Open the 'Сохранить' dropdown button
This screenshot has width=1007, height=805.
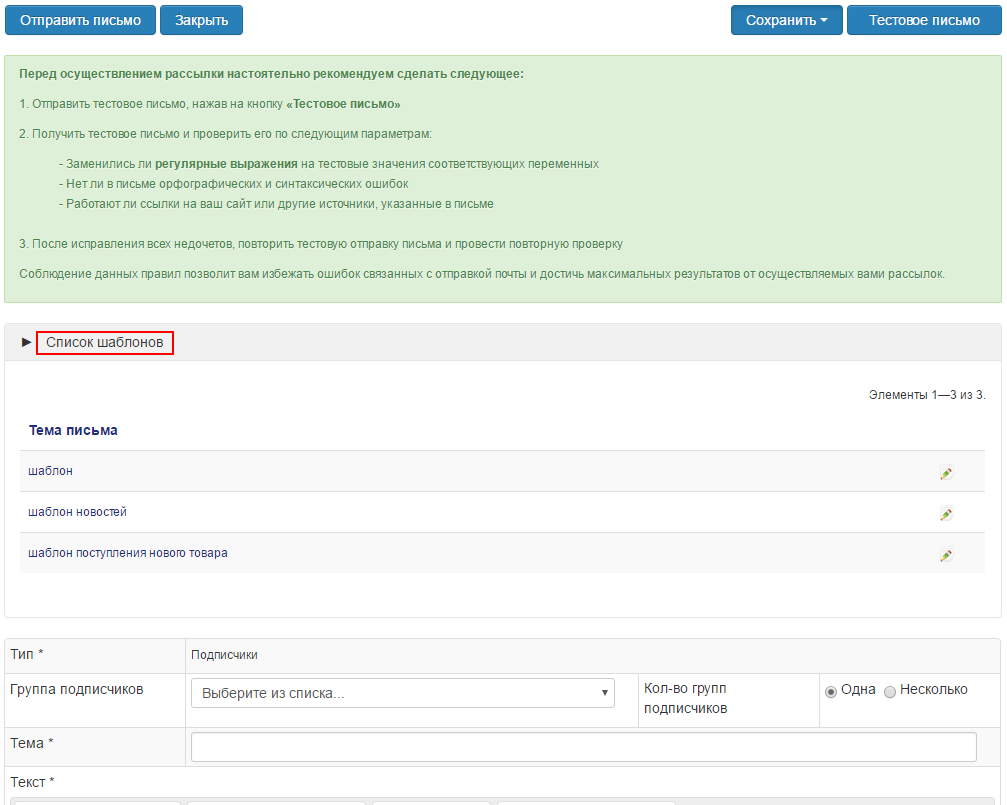[786, 20]
